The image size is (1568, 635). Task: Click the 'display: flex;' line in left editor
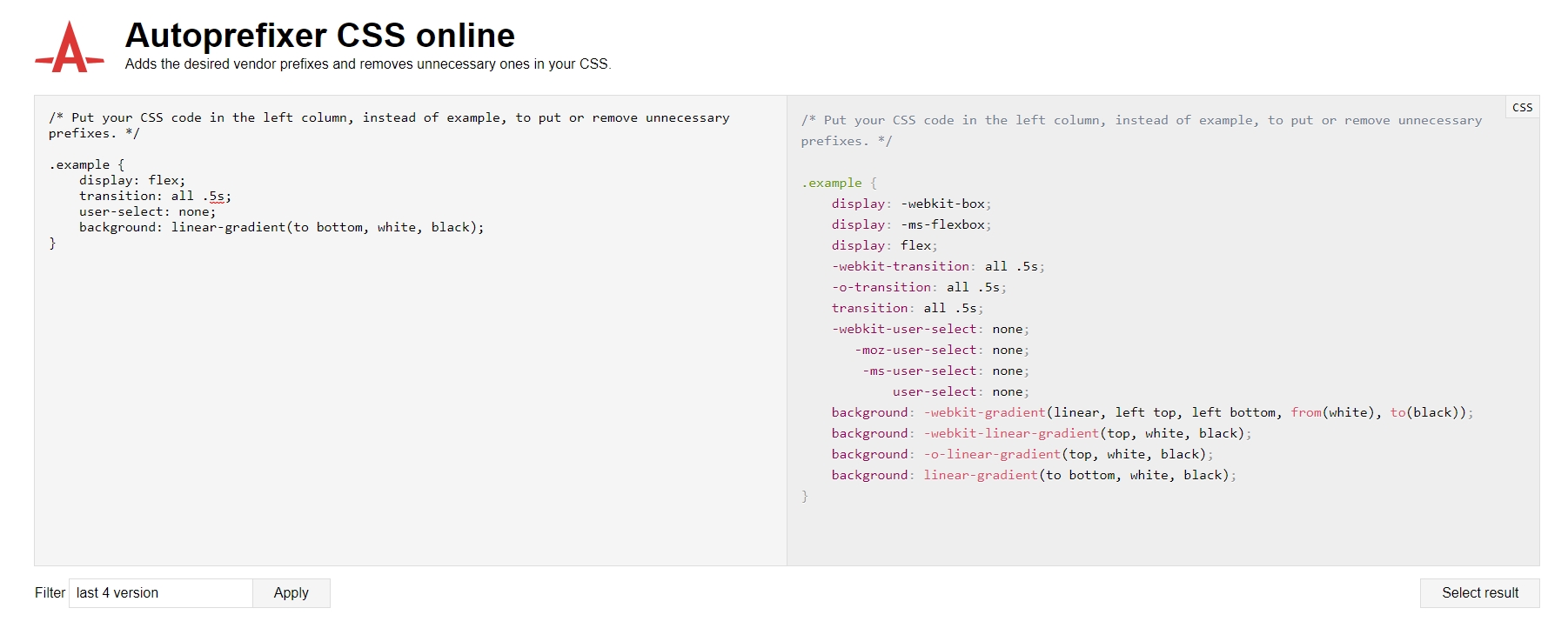click(132, 180)
